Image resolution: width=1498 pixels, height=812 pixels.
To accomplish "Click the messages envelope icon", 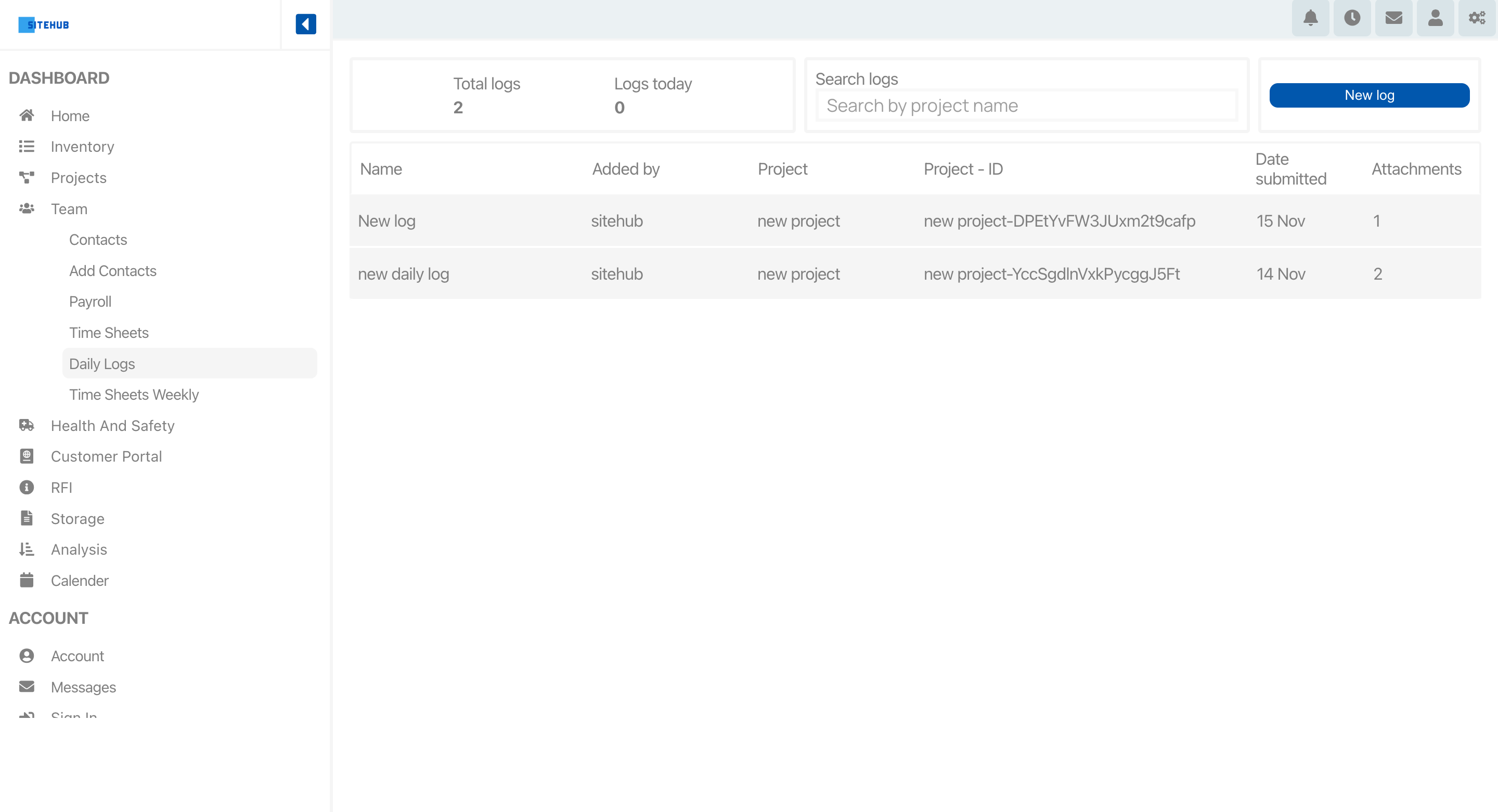I will point(1395,19).
